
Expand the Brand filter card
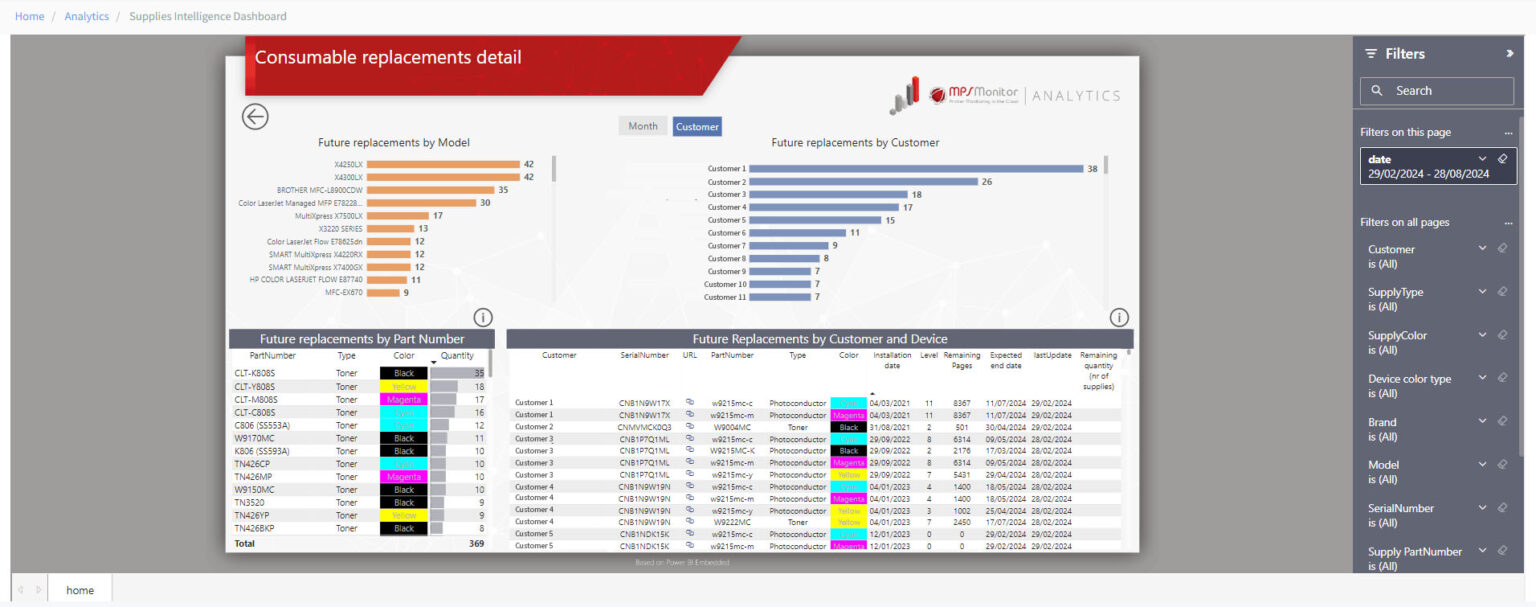[1482, 421]
